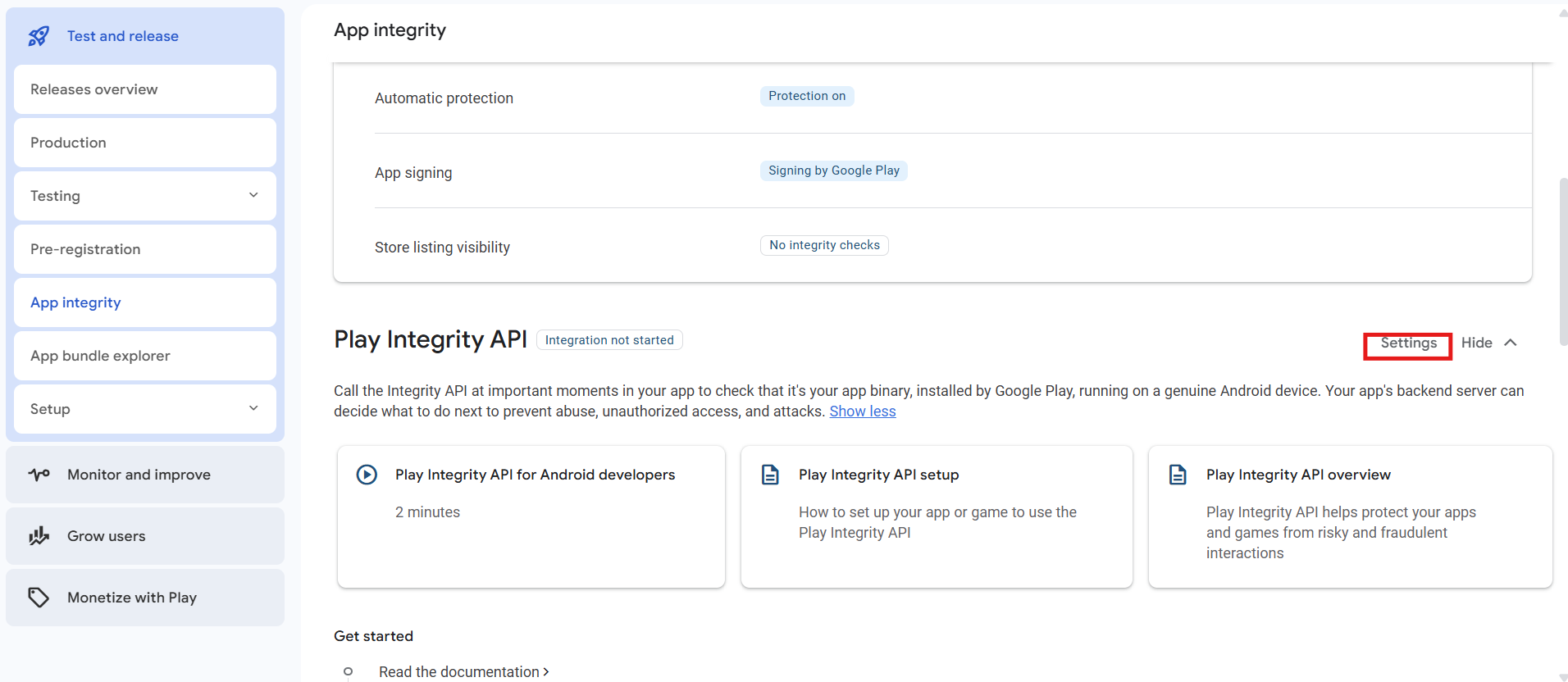Expand the Setup submenu

tap(253, 408)
